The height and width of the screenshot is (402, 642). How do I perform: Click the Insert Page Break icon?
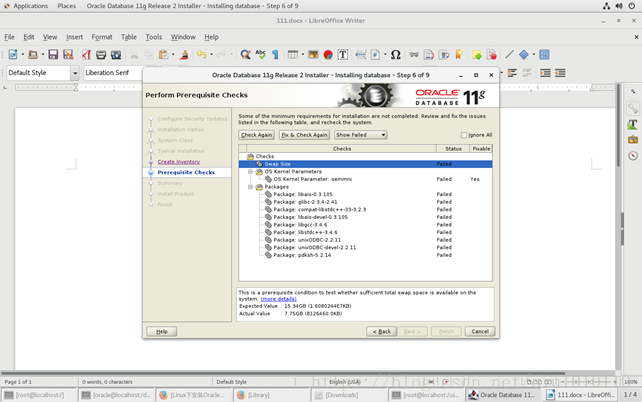(x=361, y=54)
